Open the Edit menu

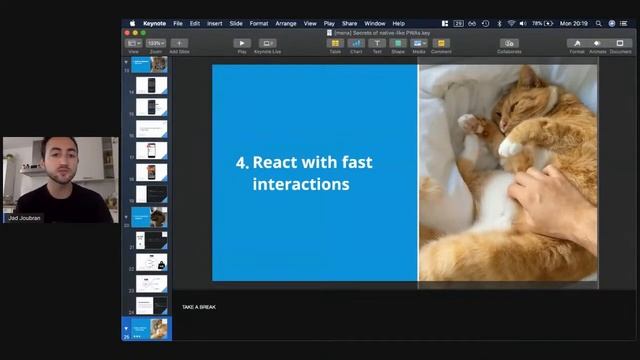coord(195,24)
